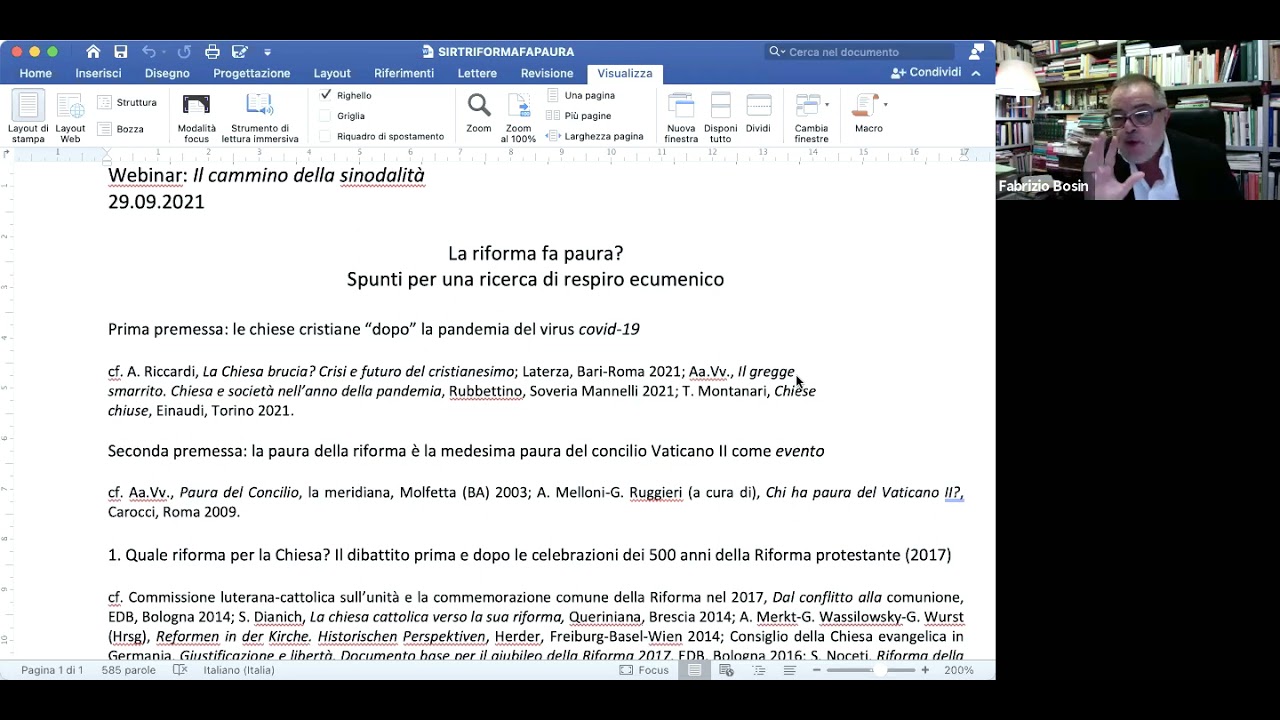
Task: Open the Lettere ribbon tab
Action: (477, 73)
